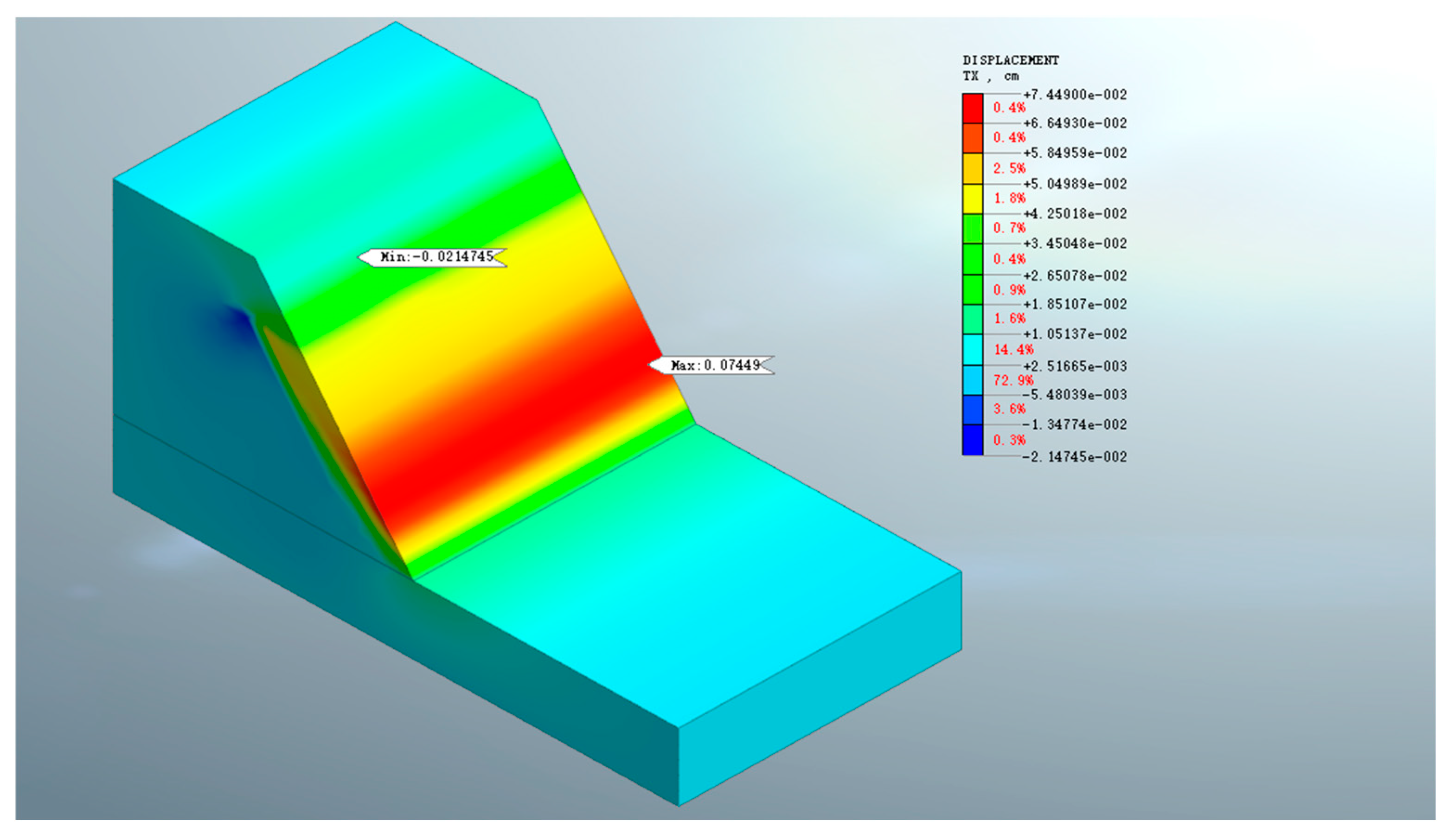
Task: Click the +4.25018e-002 legend value
Action: click(x=1075, y=214)
